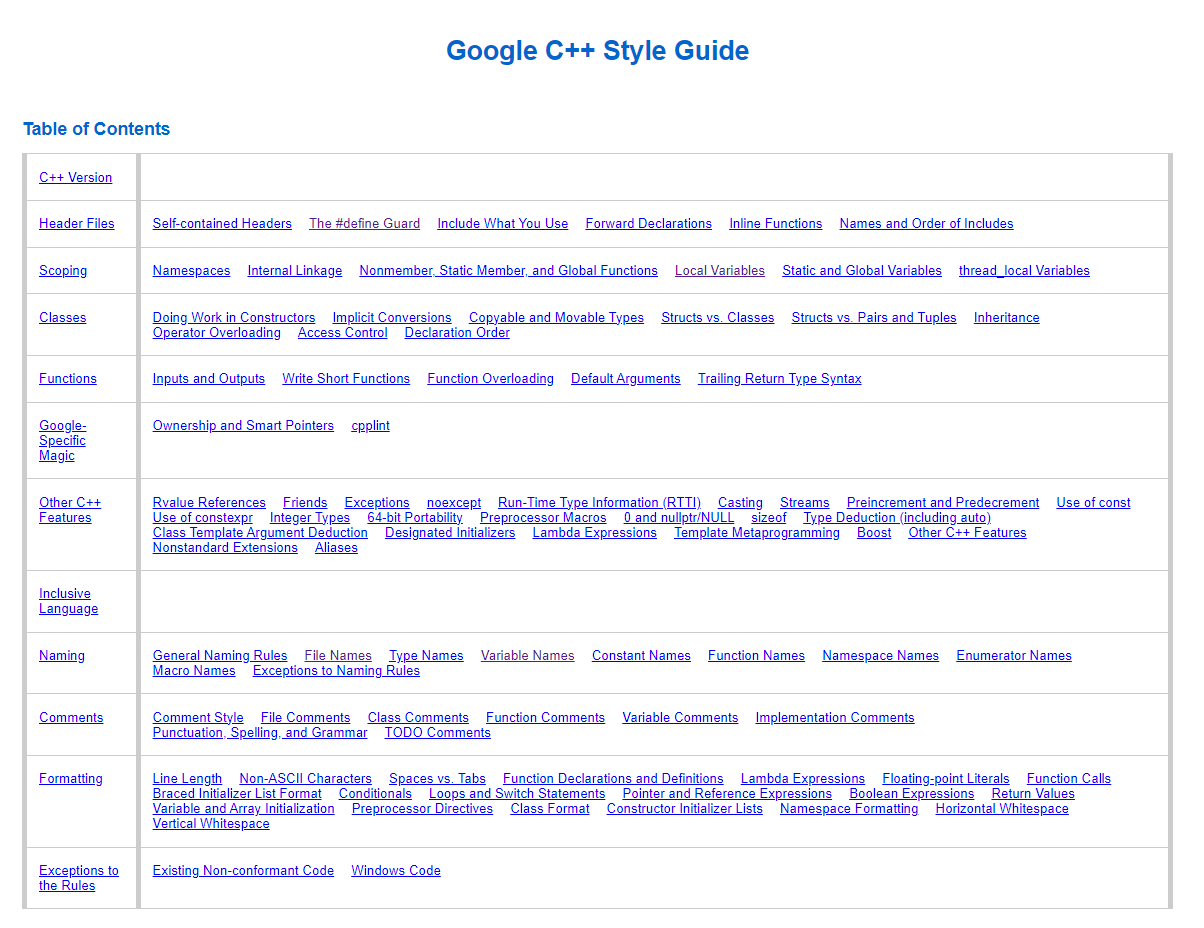Navigate to Operator Overloading section
Screen dimensions: 1204x928
[x=216, y=333]
